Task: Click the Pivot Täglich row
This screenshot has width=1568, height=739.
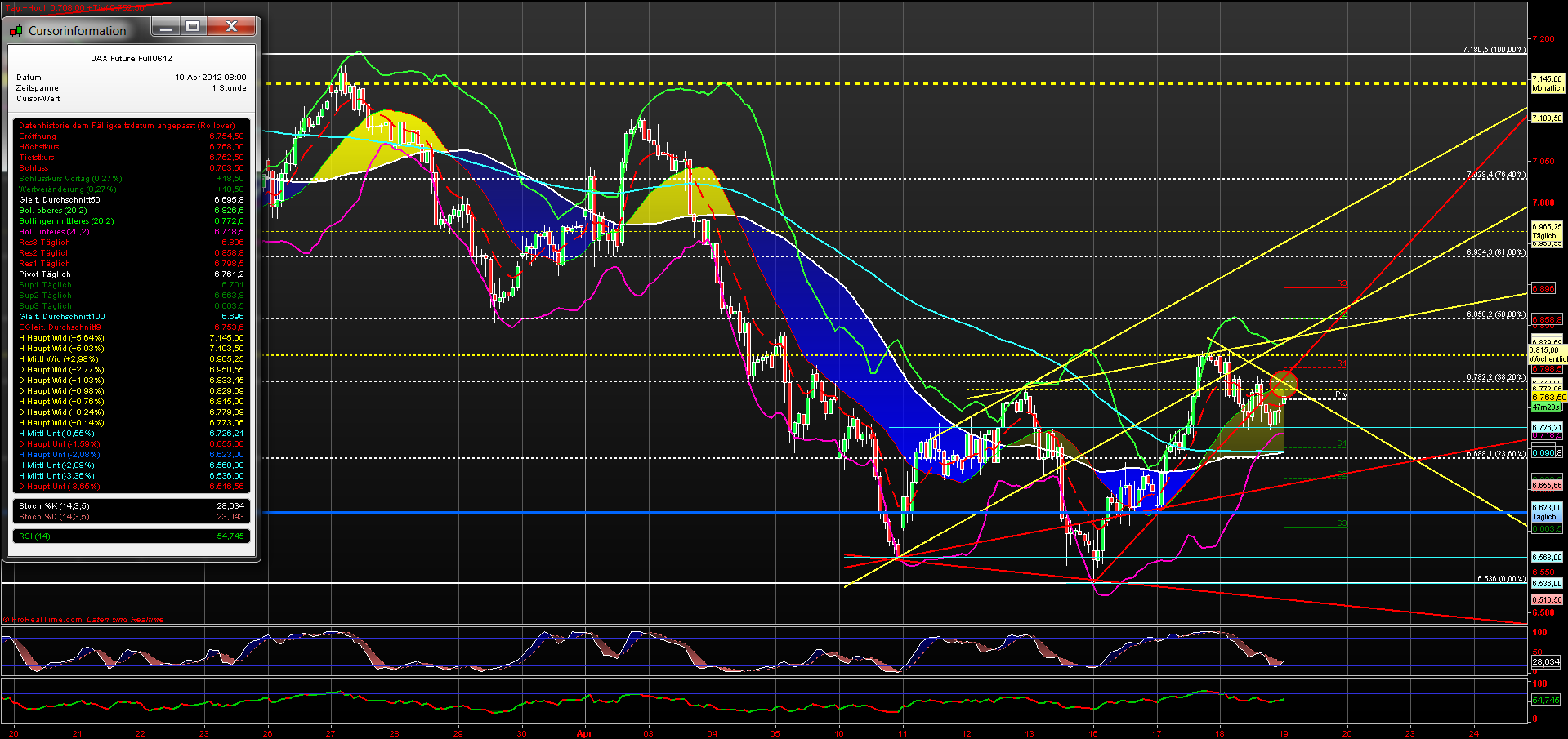Action: [131, 274]
